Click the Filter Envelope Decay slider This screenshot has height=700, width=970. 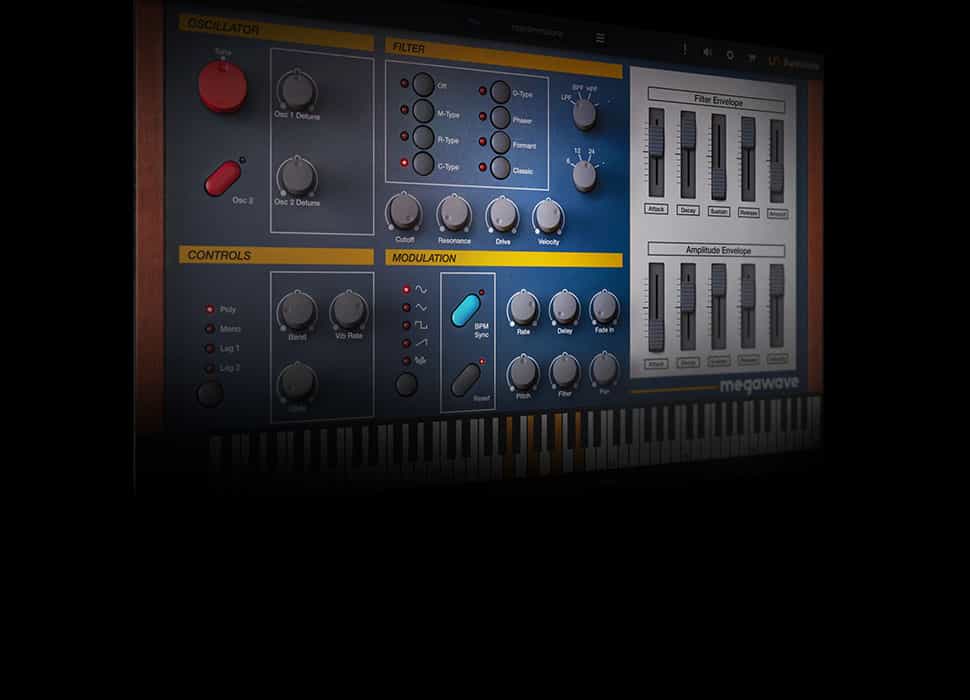point(688,155)
